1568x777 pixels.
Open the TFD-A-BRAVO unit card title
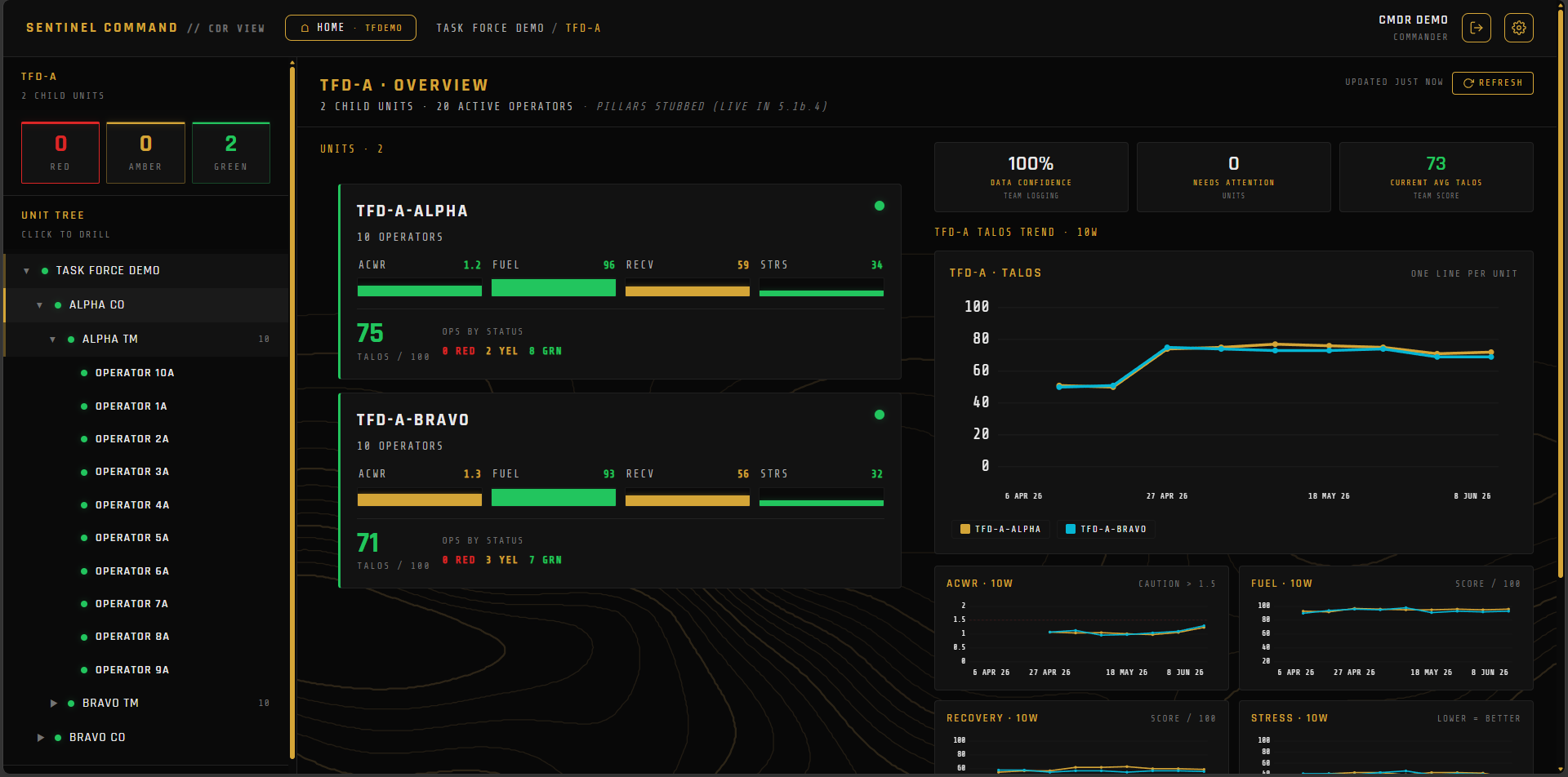[412, 420]
